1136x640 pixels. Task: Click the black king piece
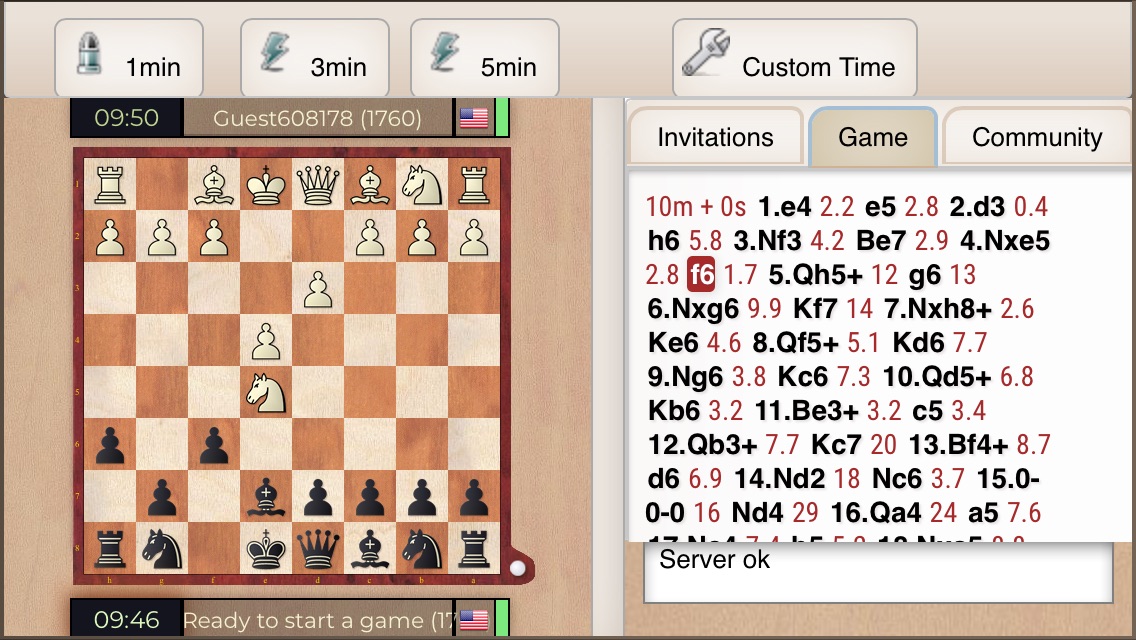pos(266,549)
